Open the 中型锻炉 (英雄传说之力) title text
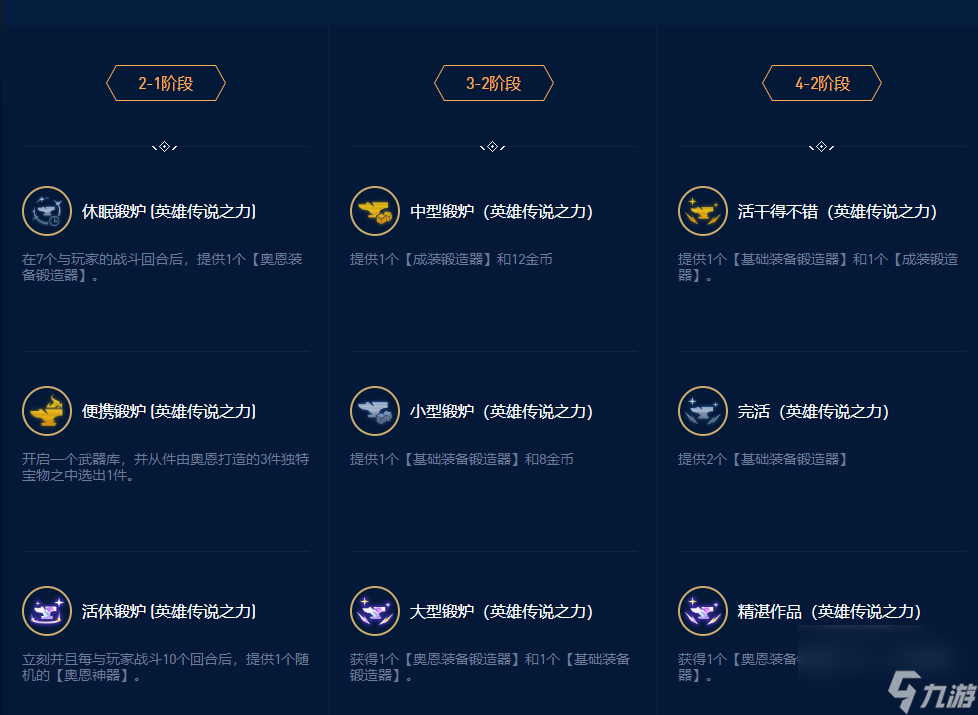Viewport: 978px width, 715px height. 501,212
